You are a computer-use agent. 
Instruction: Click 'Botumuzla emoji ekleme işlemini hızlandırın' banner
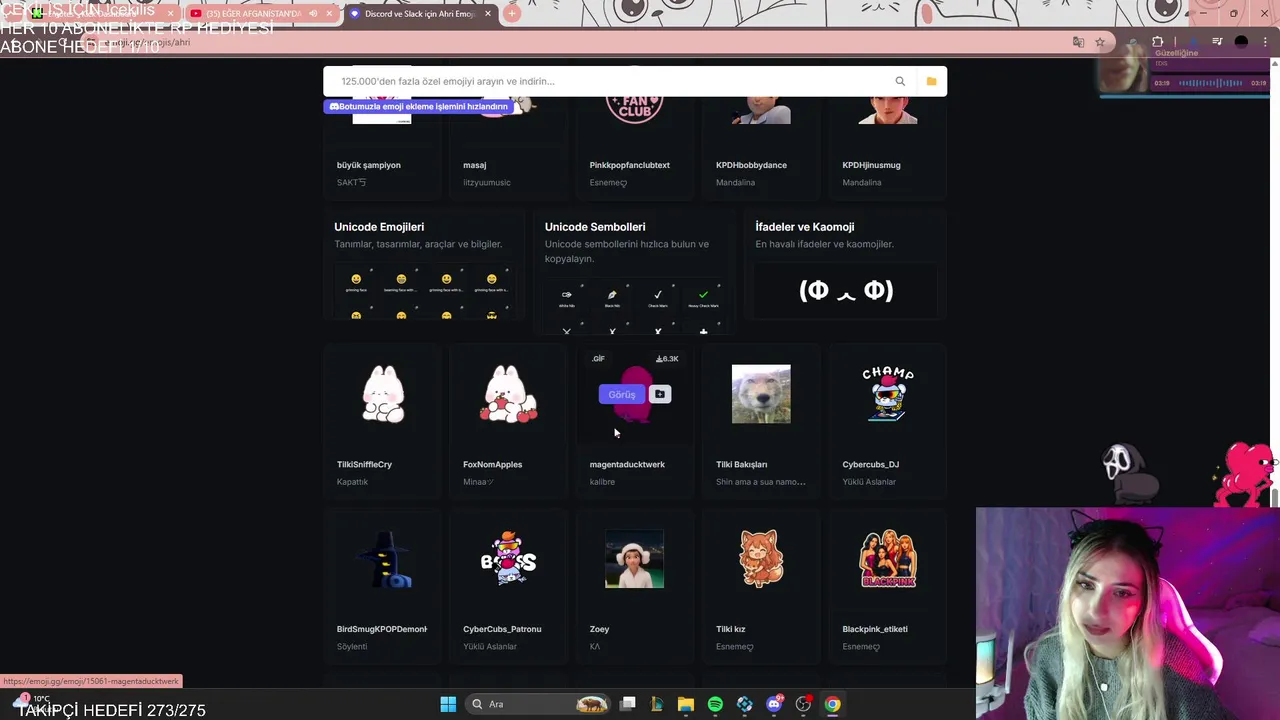[x=418, y=106]
